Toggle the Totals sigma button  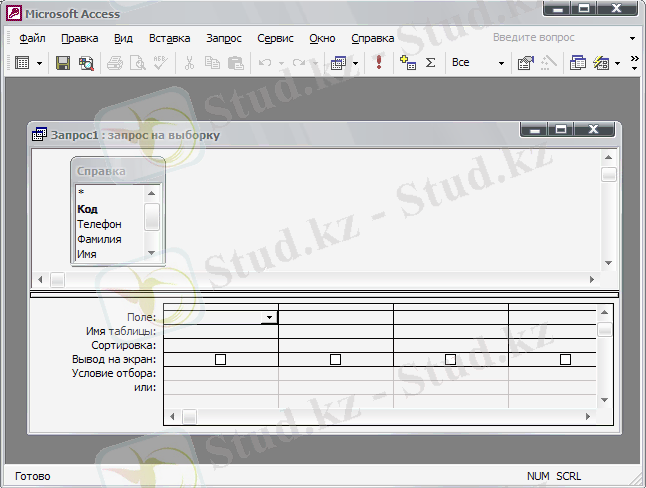pyautogui.click(x=431, y=63)
